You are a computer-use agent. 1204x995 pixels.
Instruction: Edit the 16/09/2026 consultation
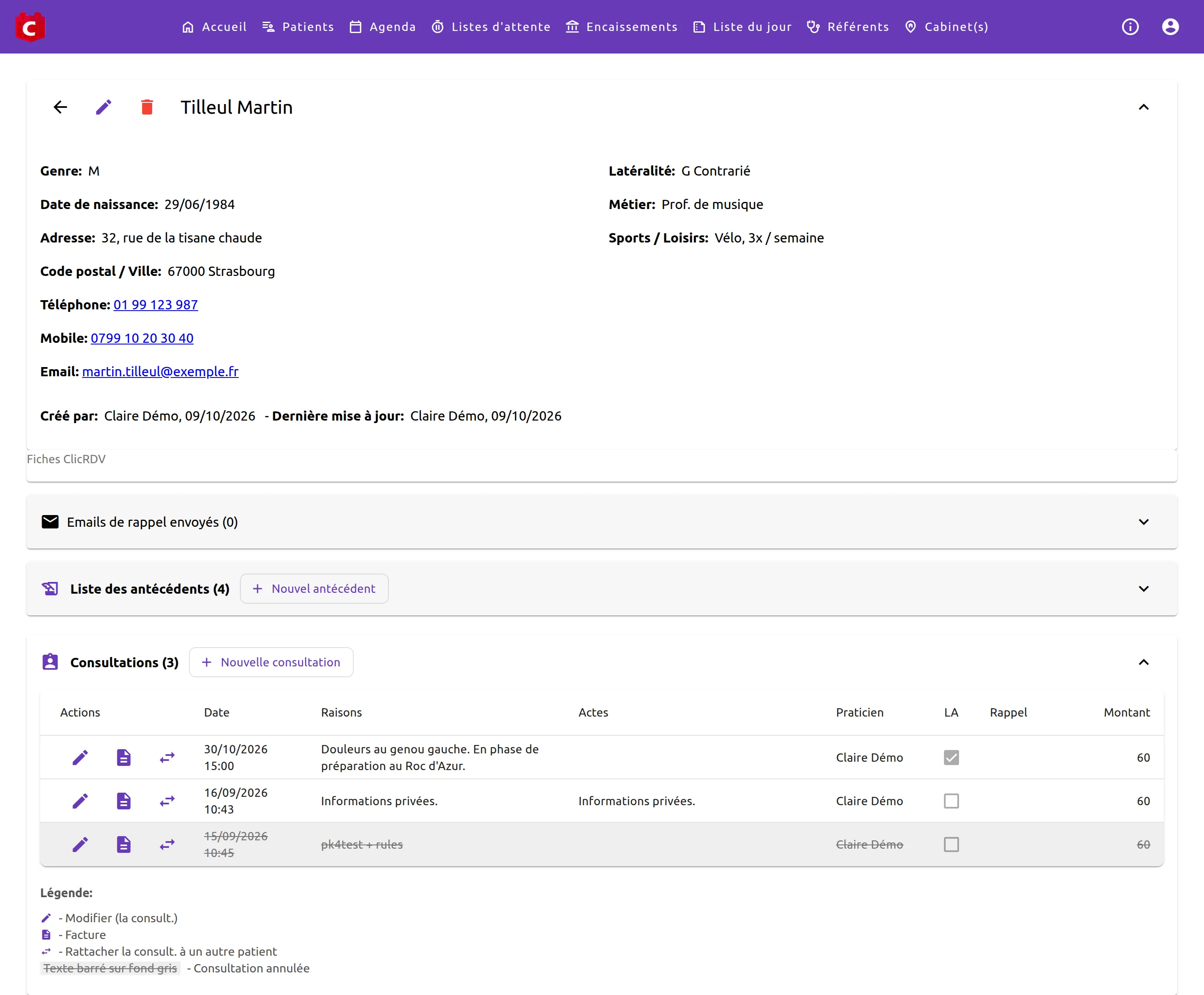[x=80, y=801]
